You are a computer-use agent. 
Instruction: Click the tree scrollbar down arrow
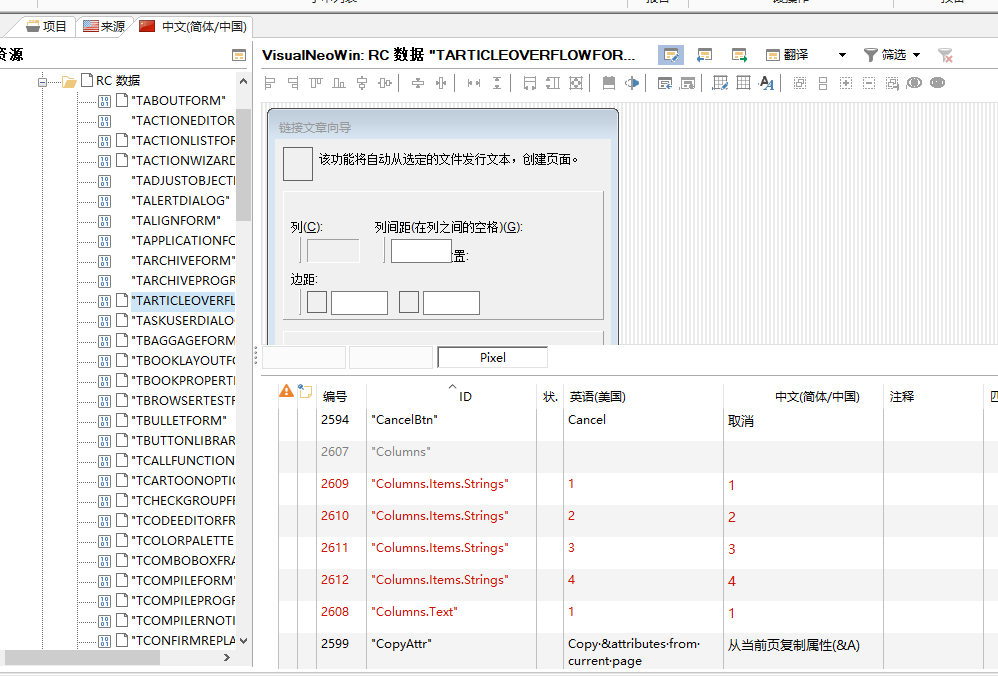coord(243,641)
